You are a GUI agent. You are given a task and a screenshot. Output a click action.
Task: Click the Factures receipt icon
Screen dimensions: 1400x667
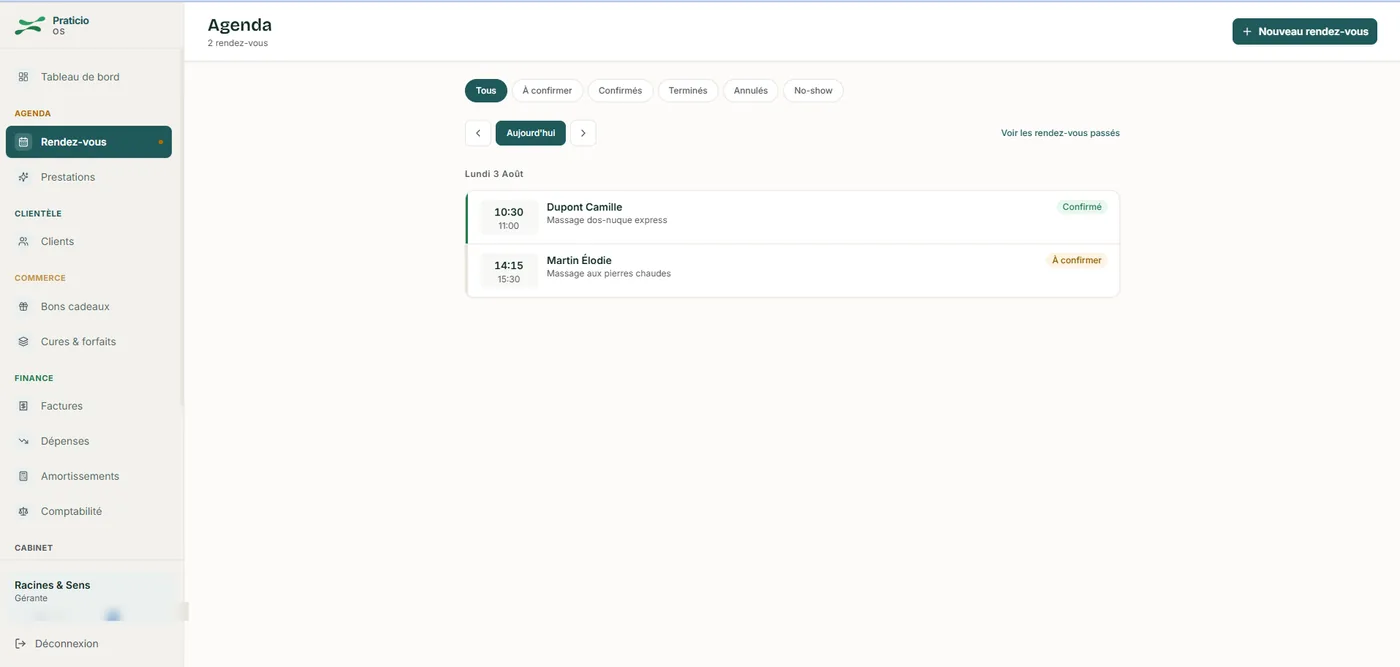click(x=23, y=406)
